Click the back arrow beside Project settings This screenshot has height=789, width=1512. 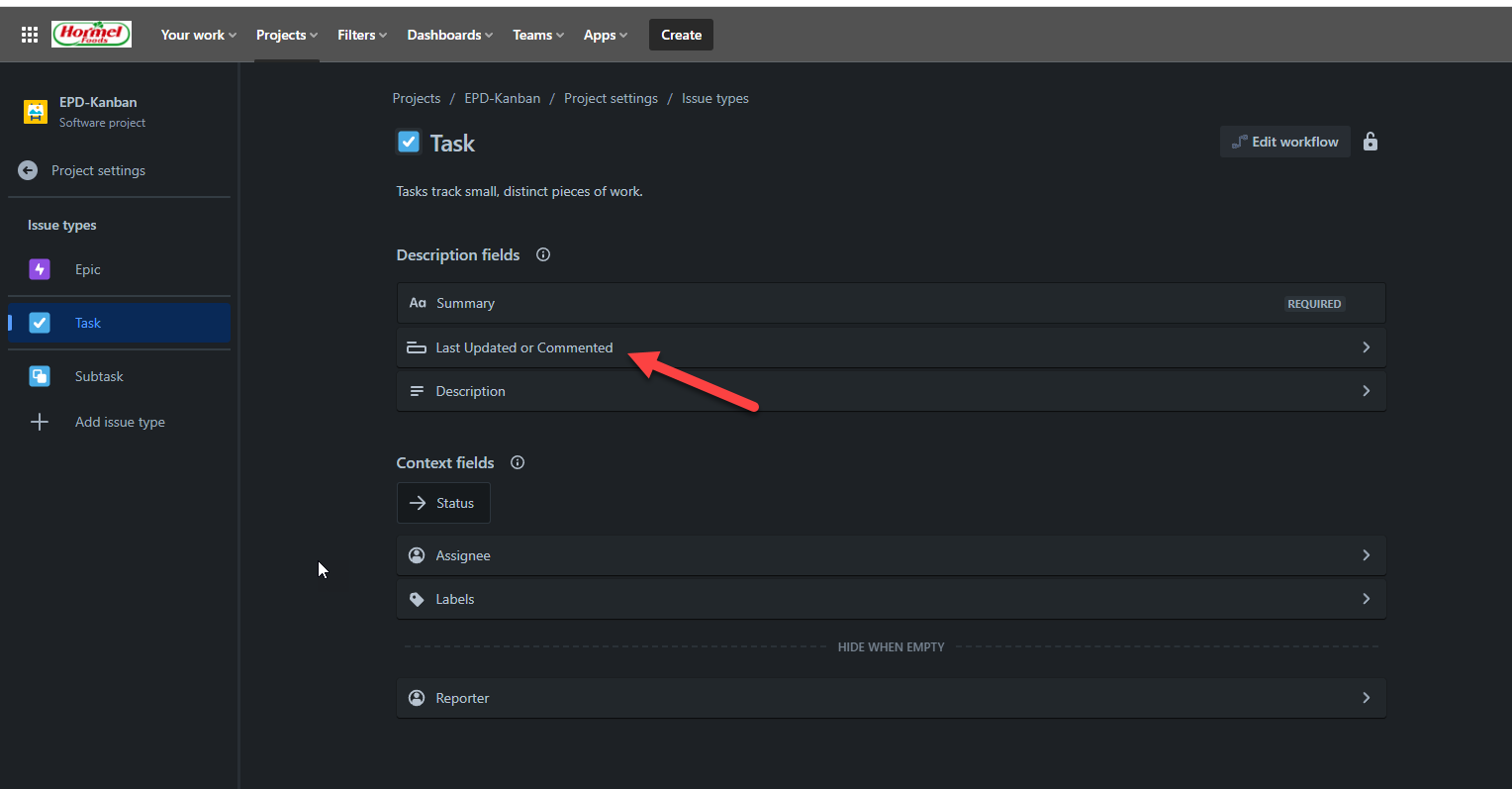point(28,170)
